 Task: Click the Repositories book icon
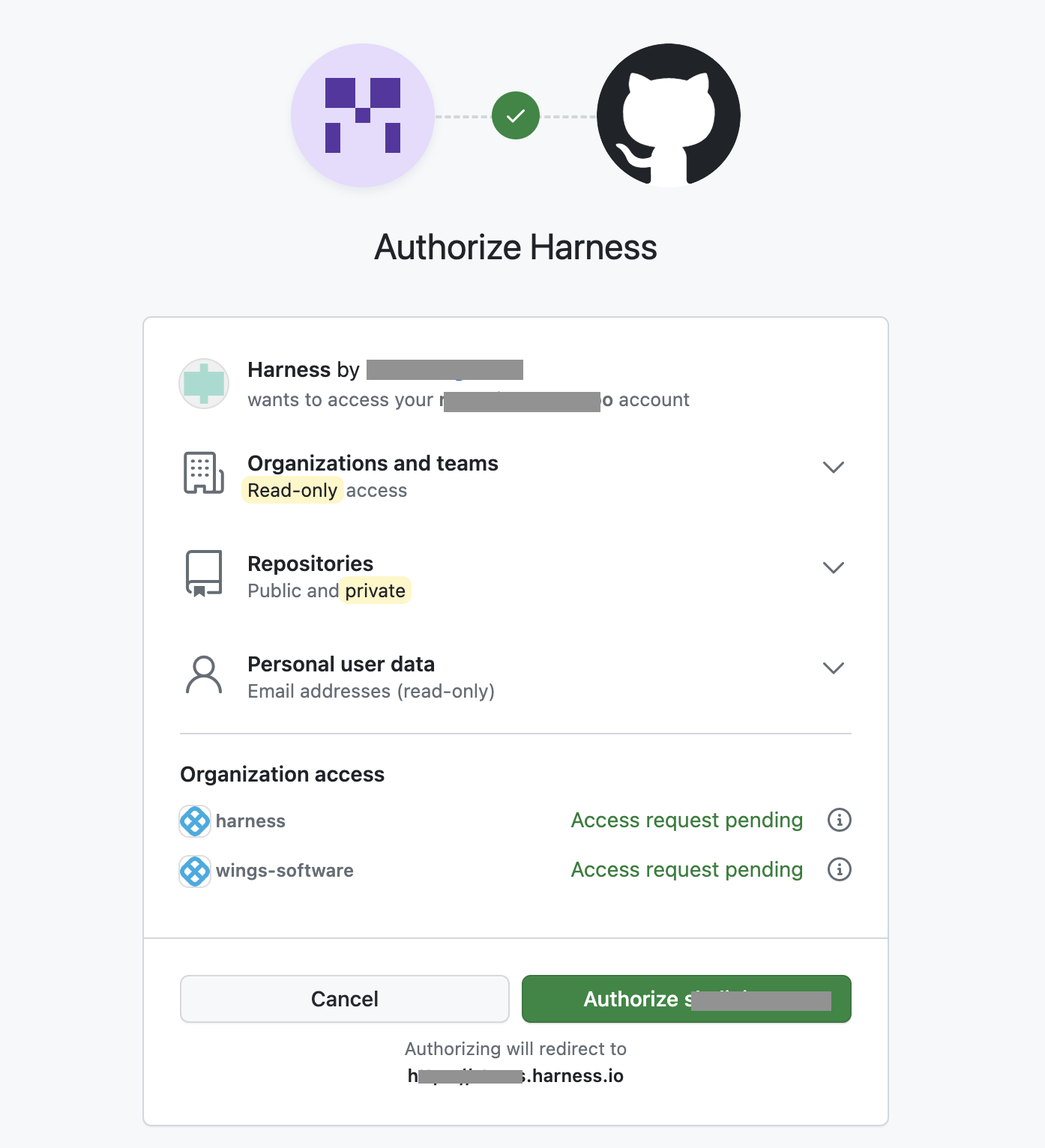point(204,574)
